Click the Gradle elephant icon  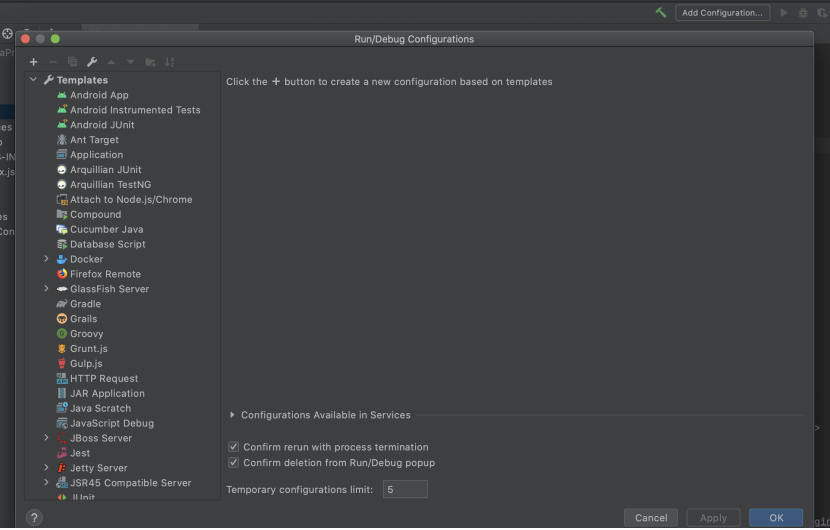click(62, 304)
